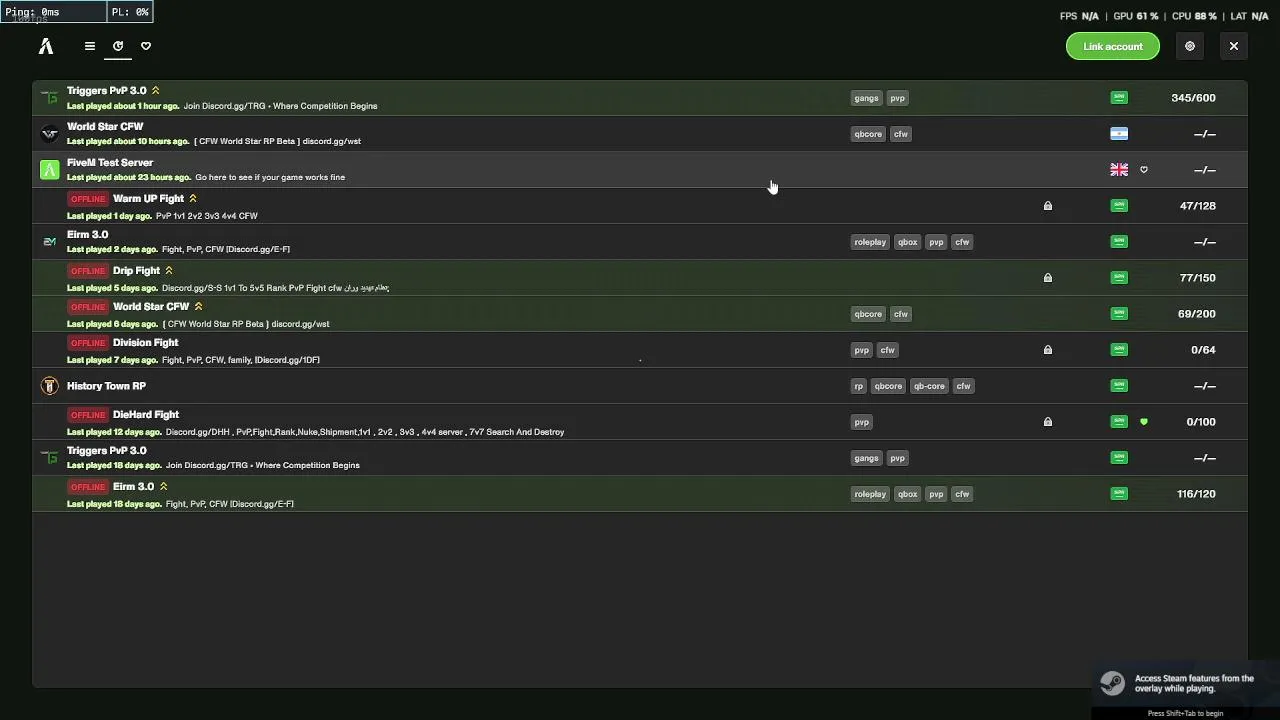
Task: Open the History Town RP server name
Action: coord(106,386)
